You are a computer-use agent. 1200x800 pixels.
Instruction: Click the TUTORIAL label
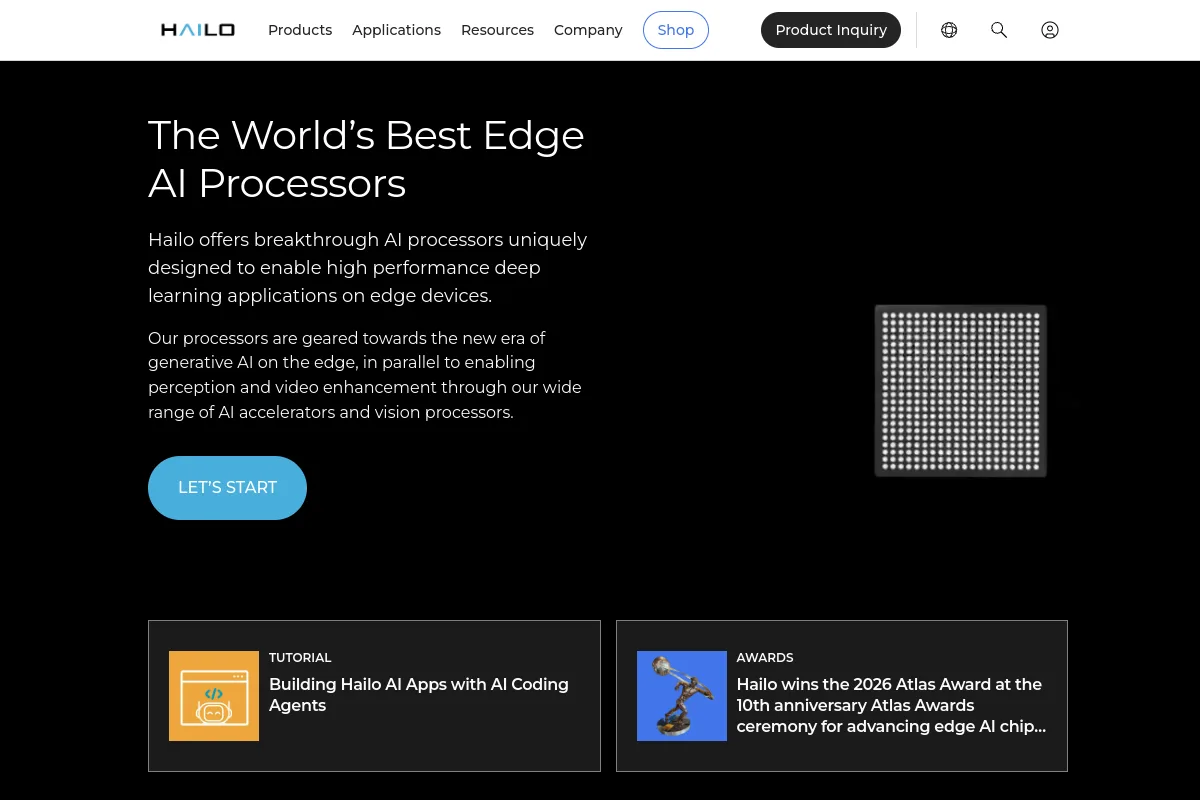pyautogui.click(x=300, y=658)
